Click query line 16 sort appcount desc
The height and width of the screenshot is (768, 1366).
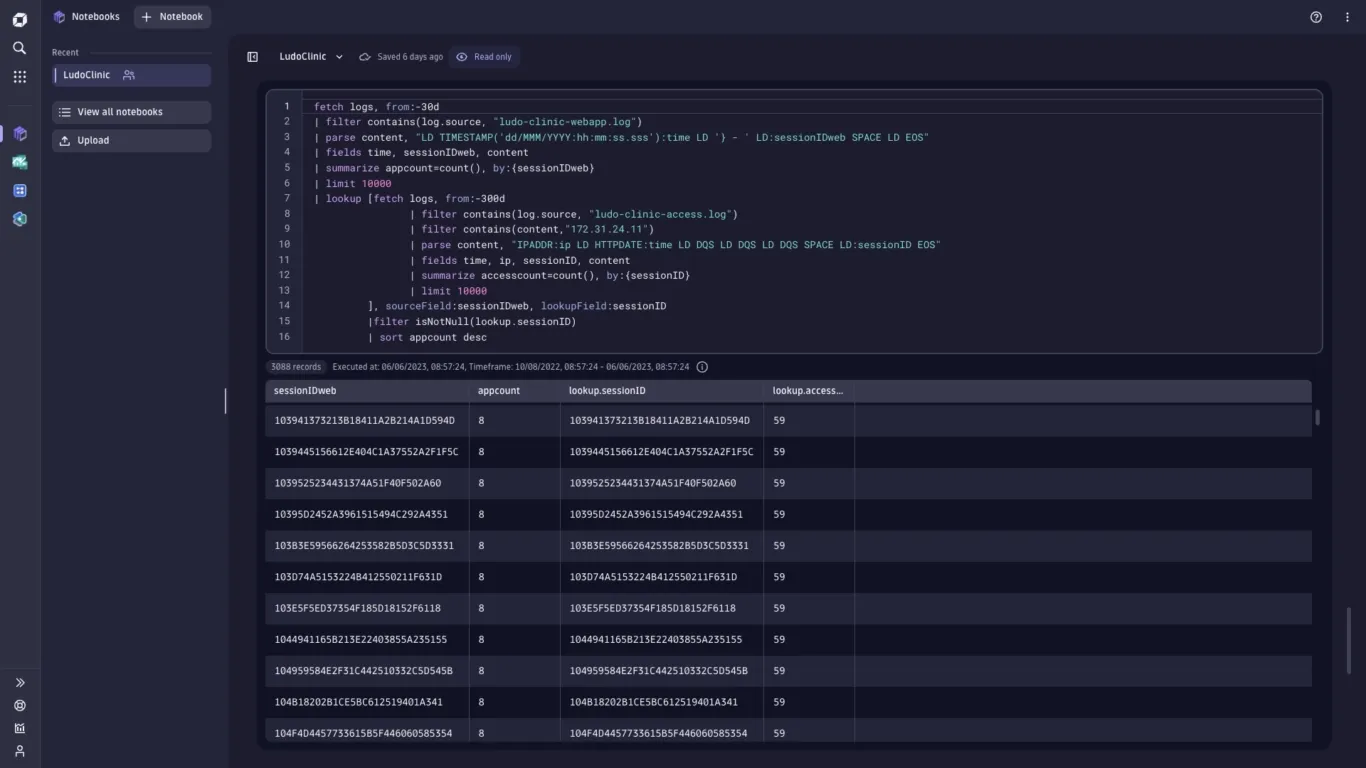(x=427, y=338)
